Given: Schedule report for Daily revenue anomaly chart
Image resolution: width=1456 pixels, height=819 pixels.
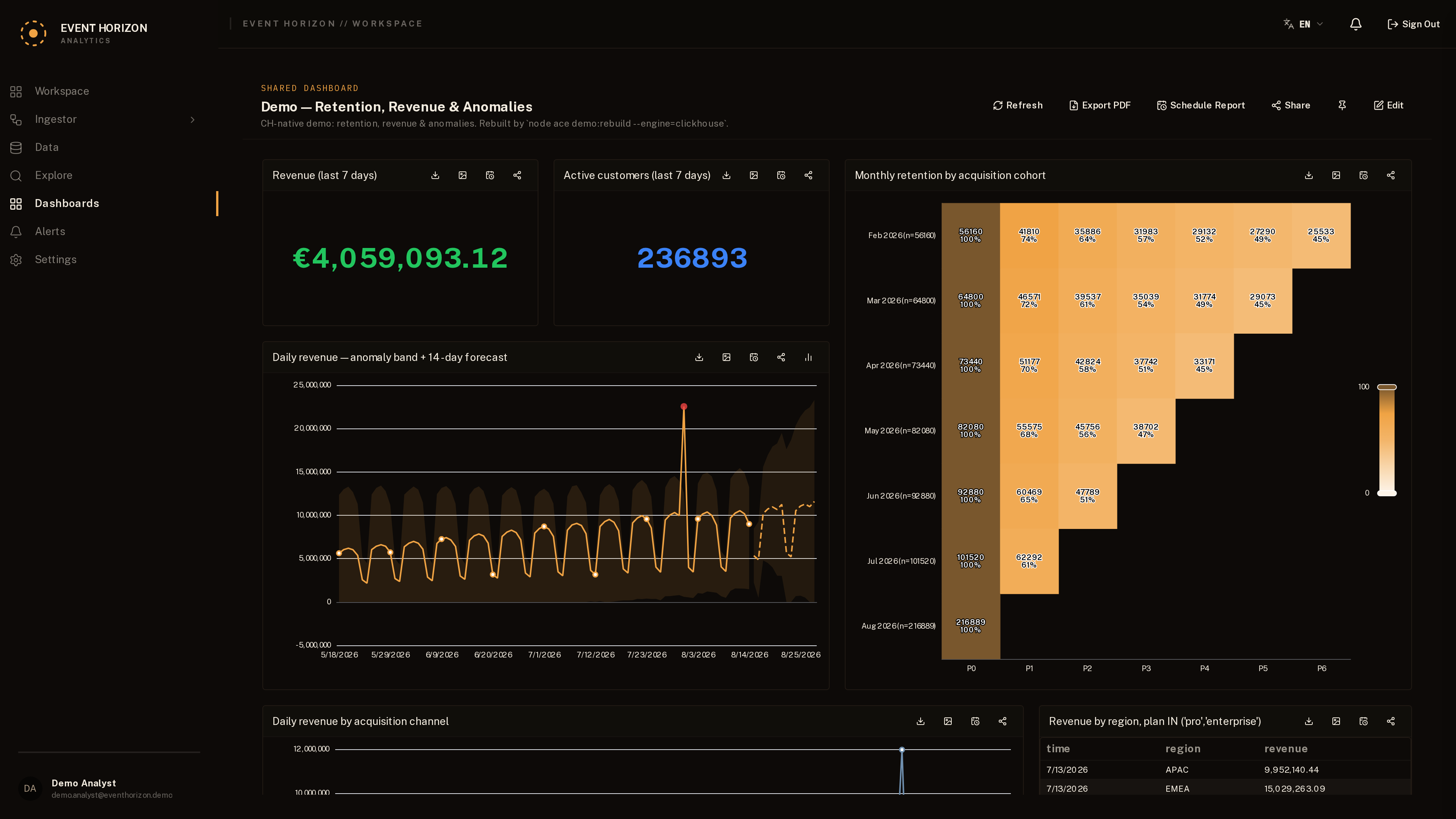Looking at the screenshot, I should (753, 357).
